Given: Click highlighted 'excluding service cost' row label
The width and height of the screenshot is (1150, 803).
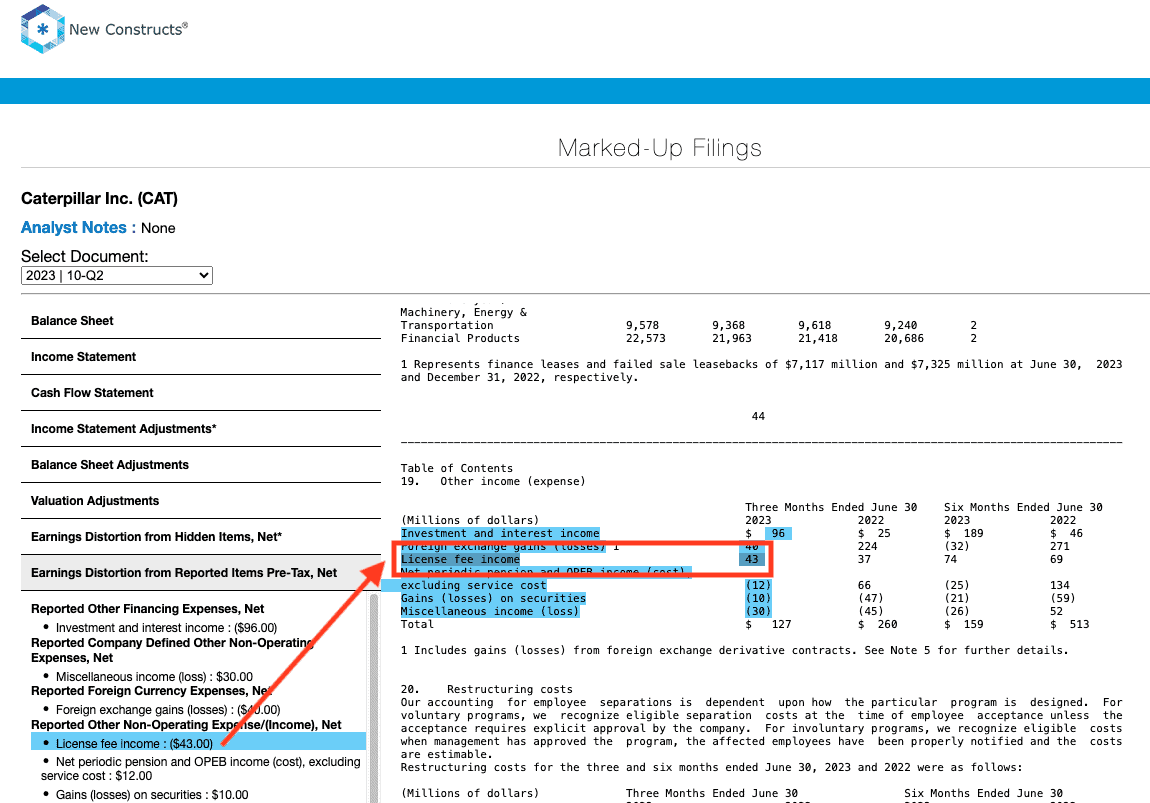Looking at the screenshot, I should [x=473, y=586].
